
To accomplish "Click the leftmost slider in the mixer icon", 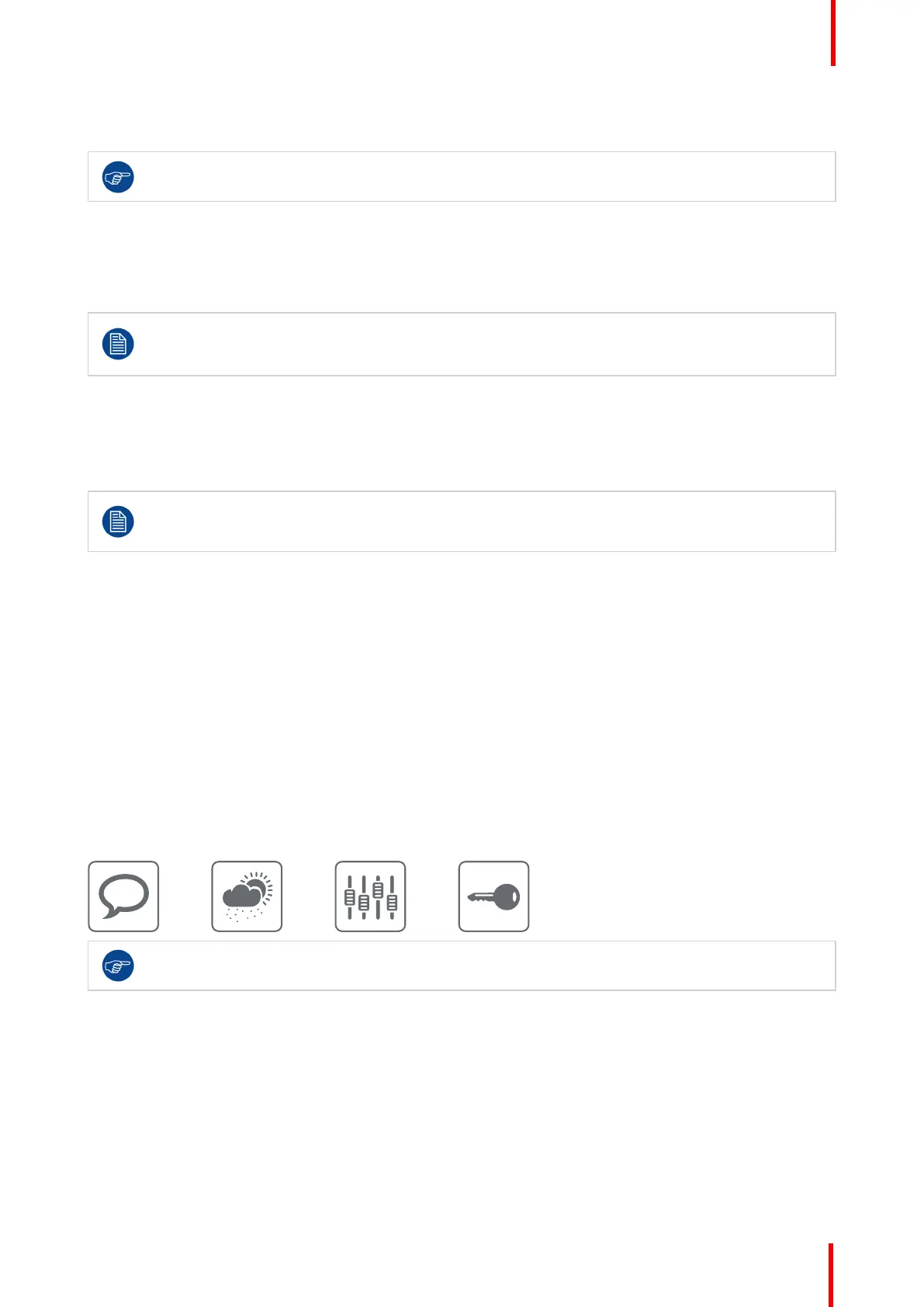I will [350, 897].
